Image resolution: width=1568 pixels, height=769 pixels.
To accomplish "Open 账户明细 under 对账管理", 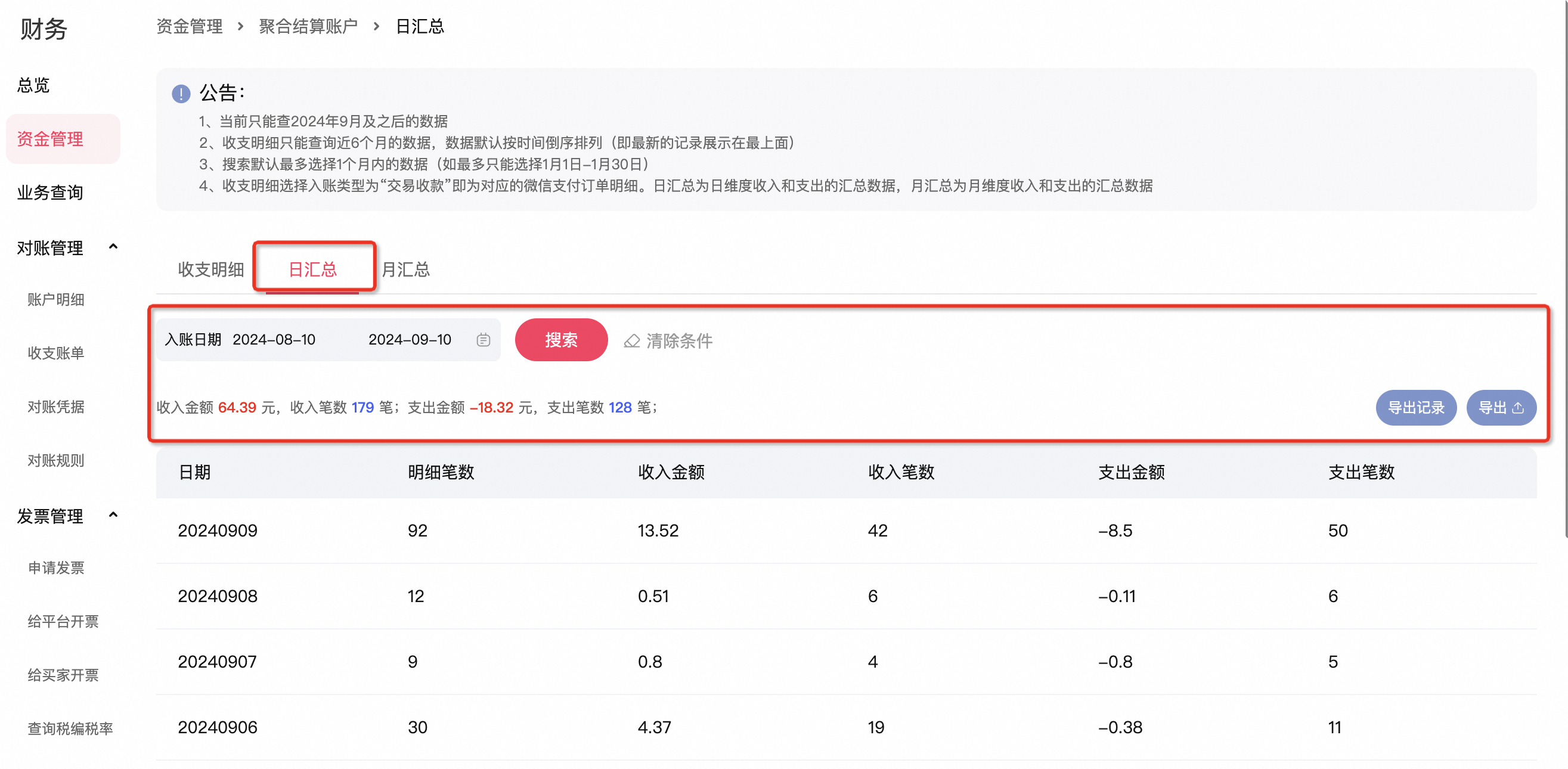I will (56, 299).
